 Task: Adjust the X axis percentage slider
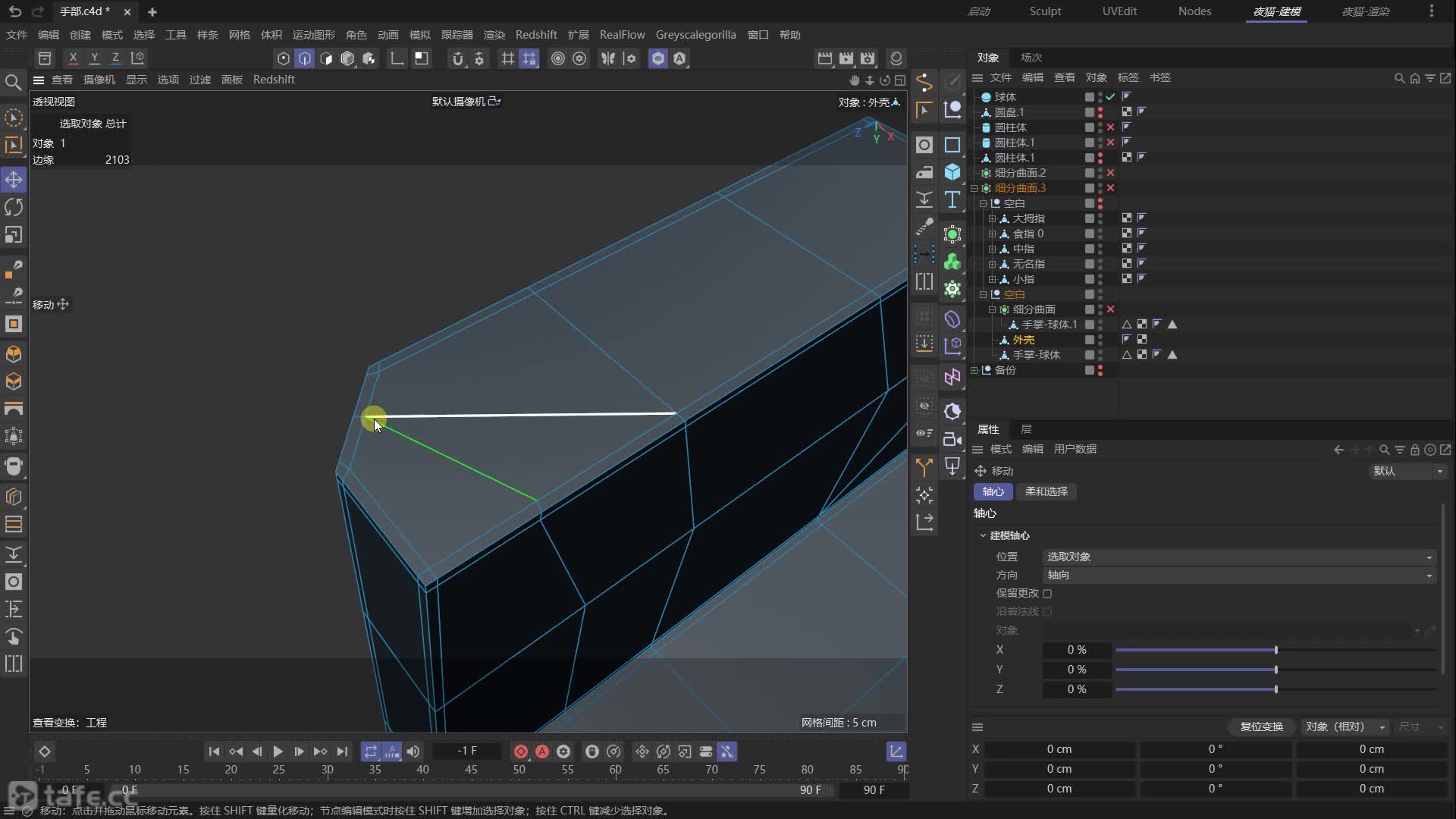[x=1276, y=650]
